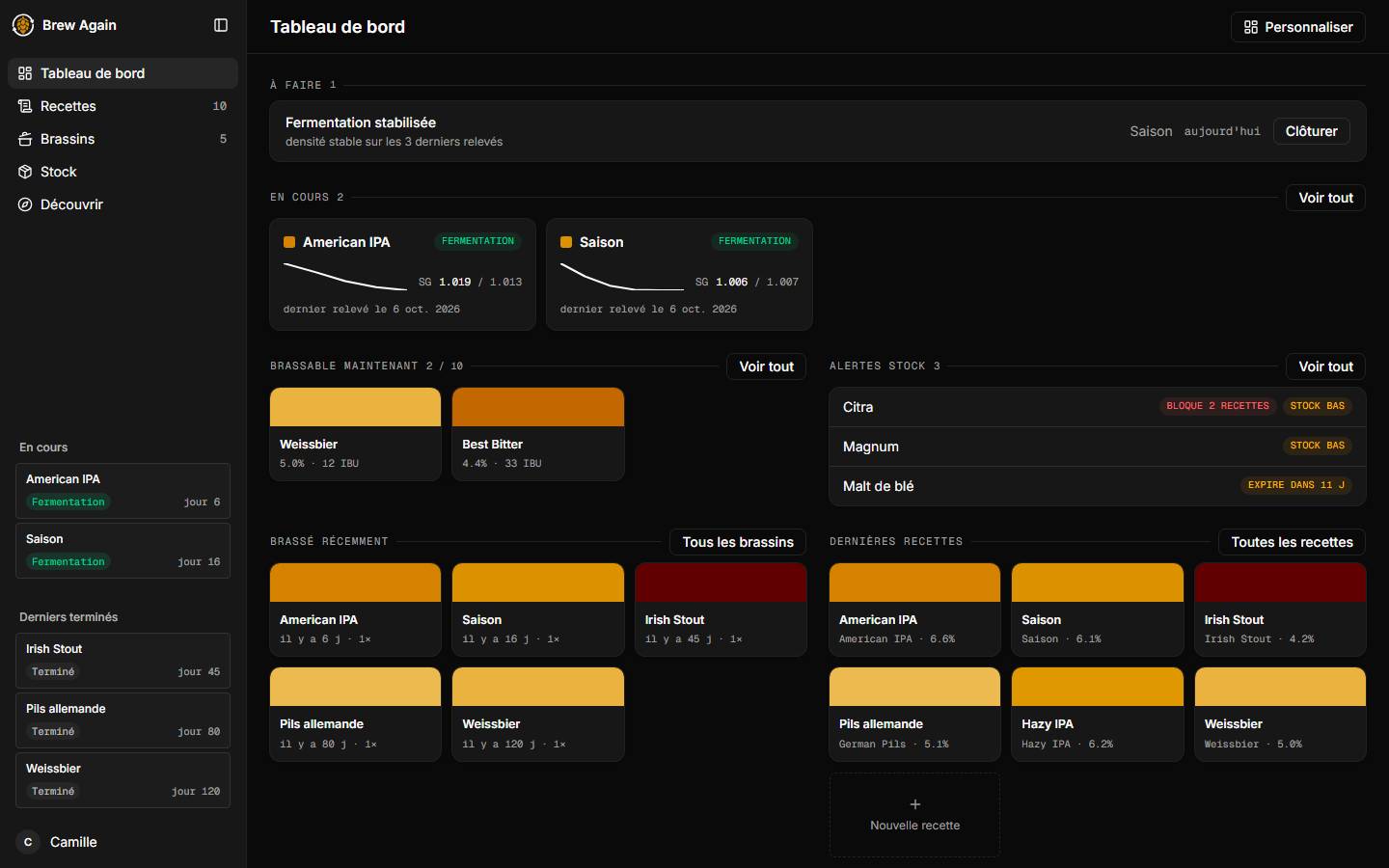
Task: Open sidebar Pils allemande jour 80 entry
Action: click(x=123, y=720)
